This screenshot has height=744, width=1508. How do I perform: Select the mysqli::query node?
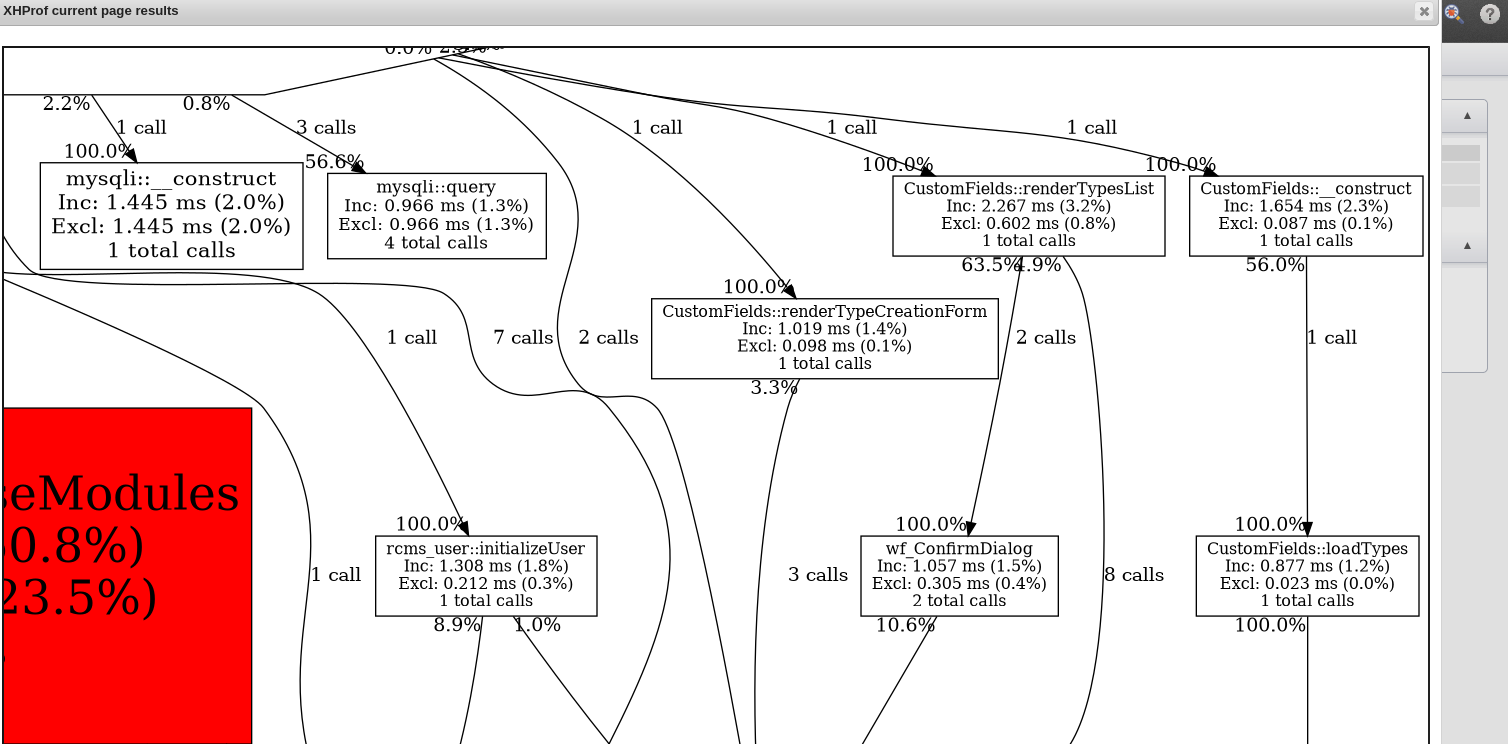(436, 215)
